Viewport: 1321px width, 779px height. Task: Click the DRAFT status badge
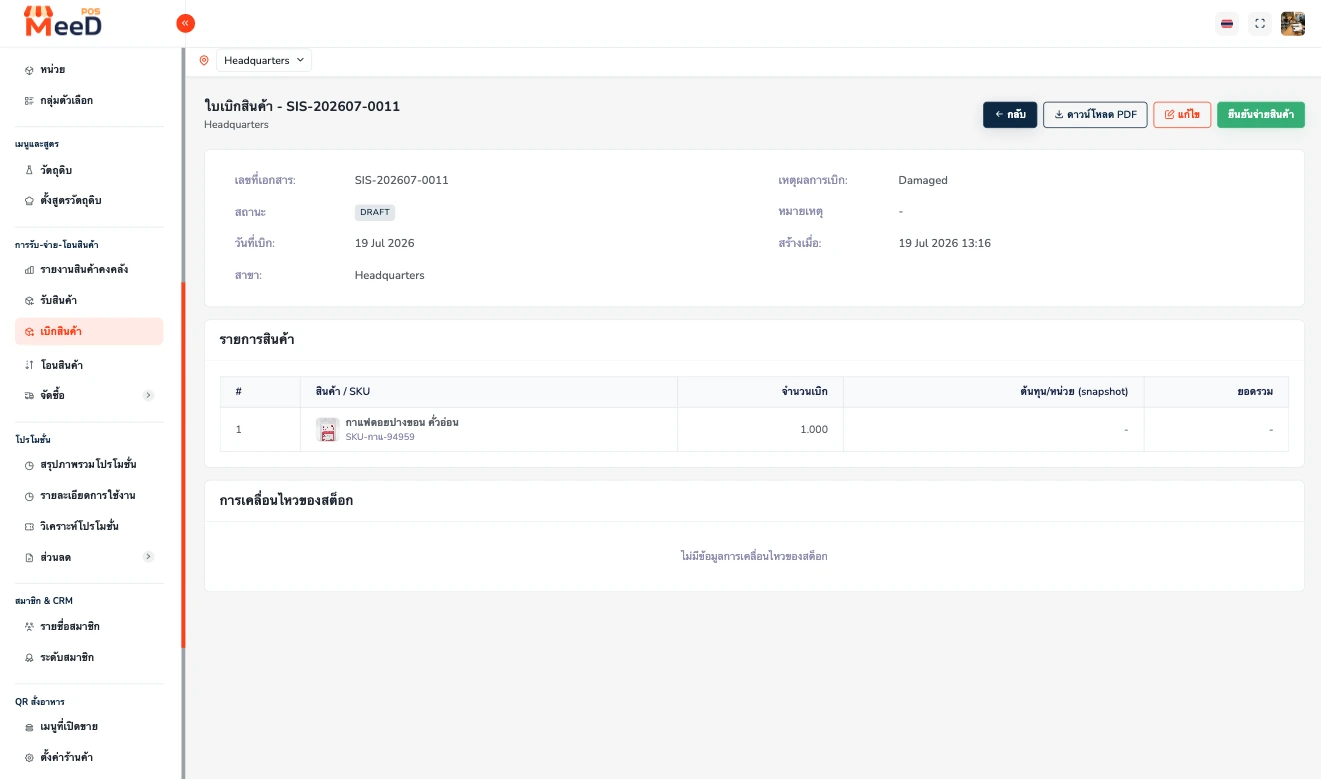click(x=375, y=212)
